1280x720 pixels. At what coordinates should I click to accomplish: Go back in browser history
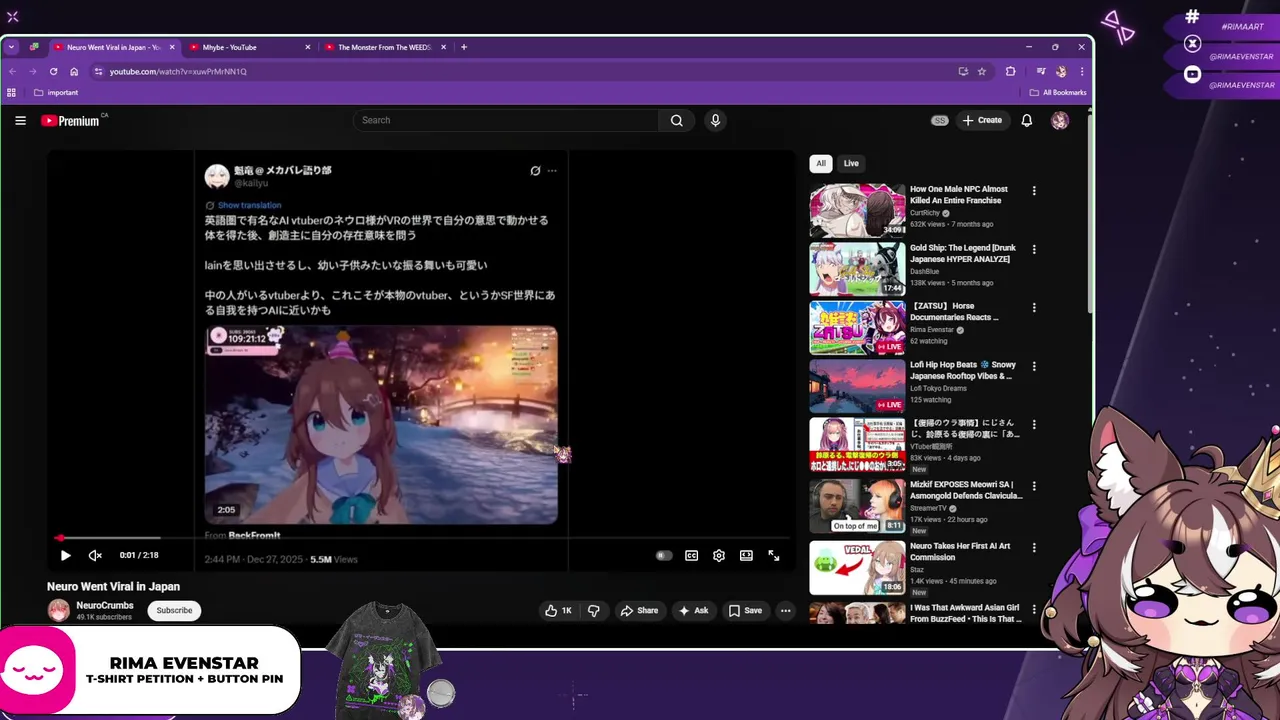[x=12, y=71]
